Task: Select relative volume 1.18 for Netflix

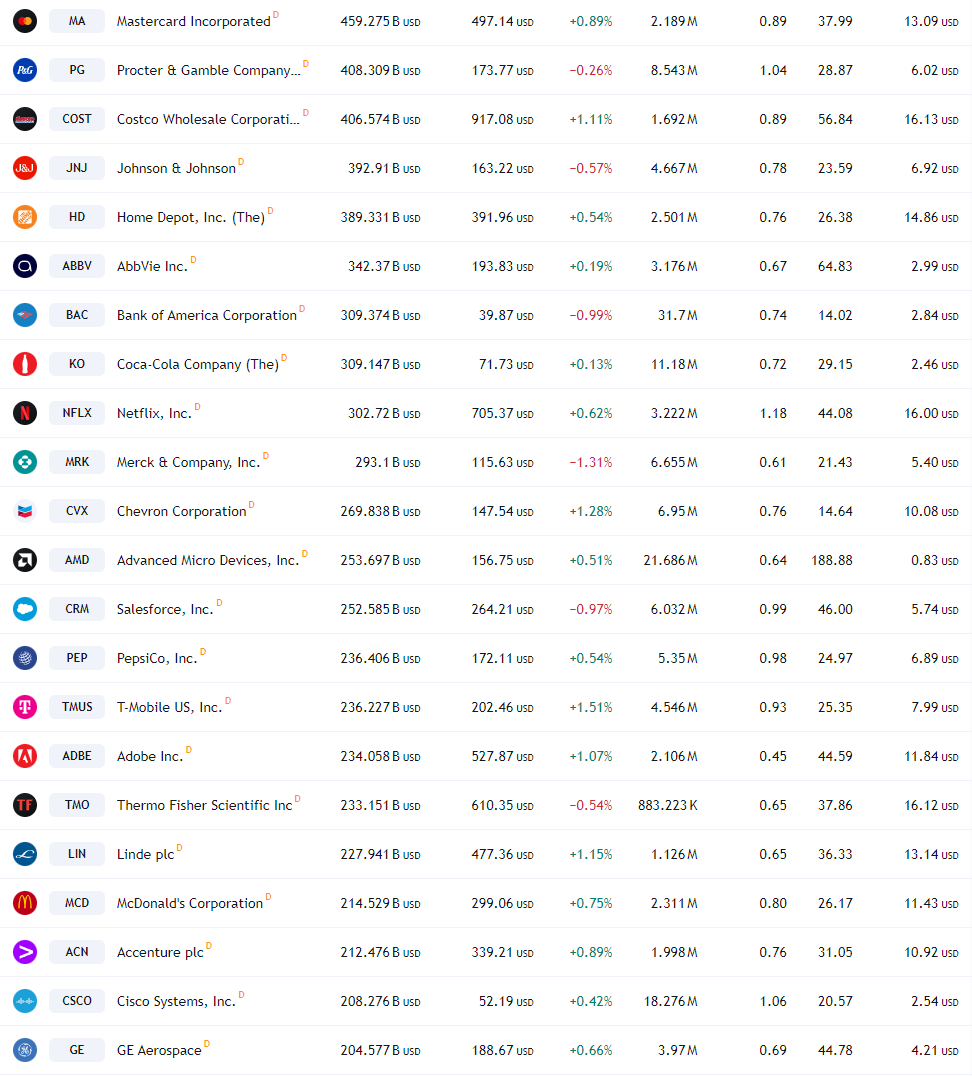Action: [x=773, y=414]
